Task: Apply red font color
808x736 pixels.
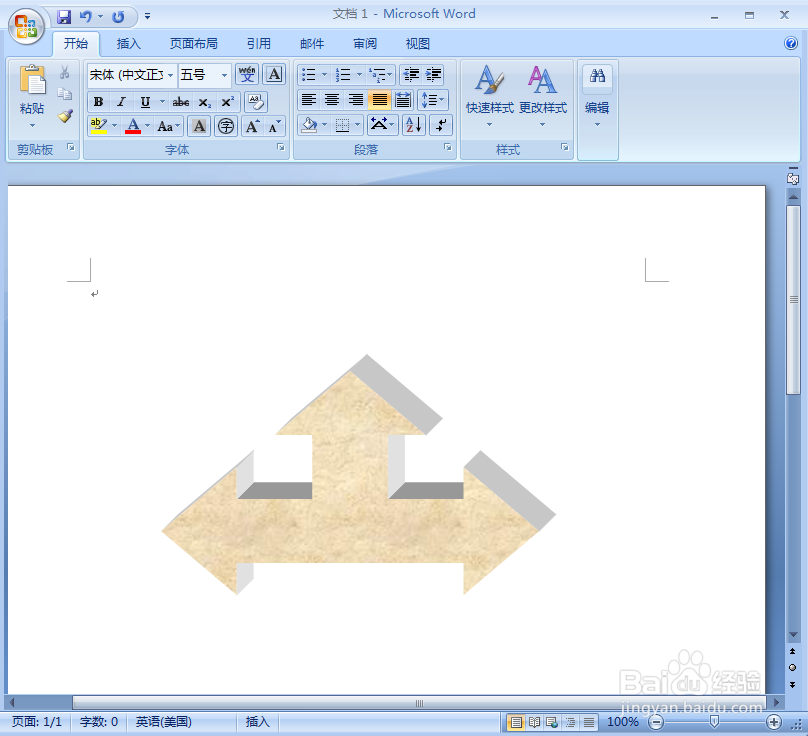Action: (133, 126)
